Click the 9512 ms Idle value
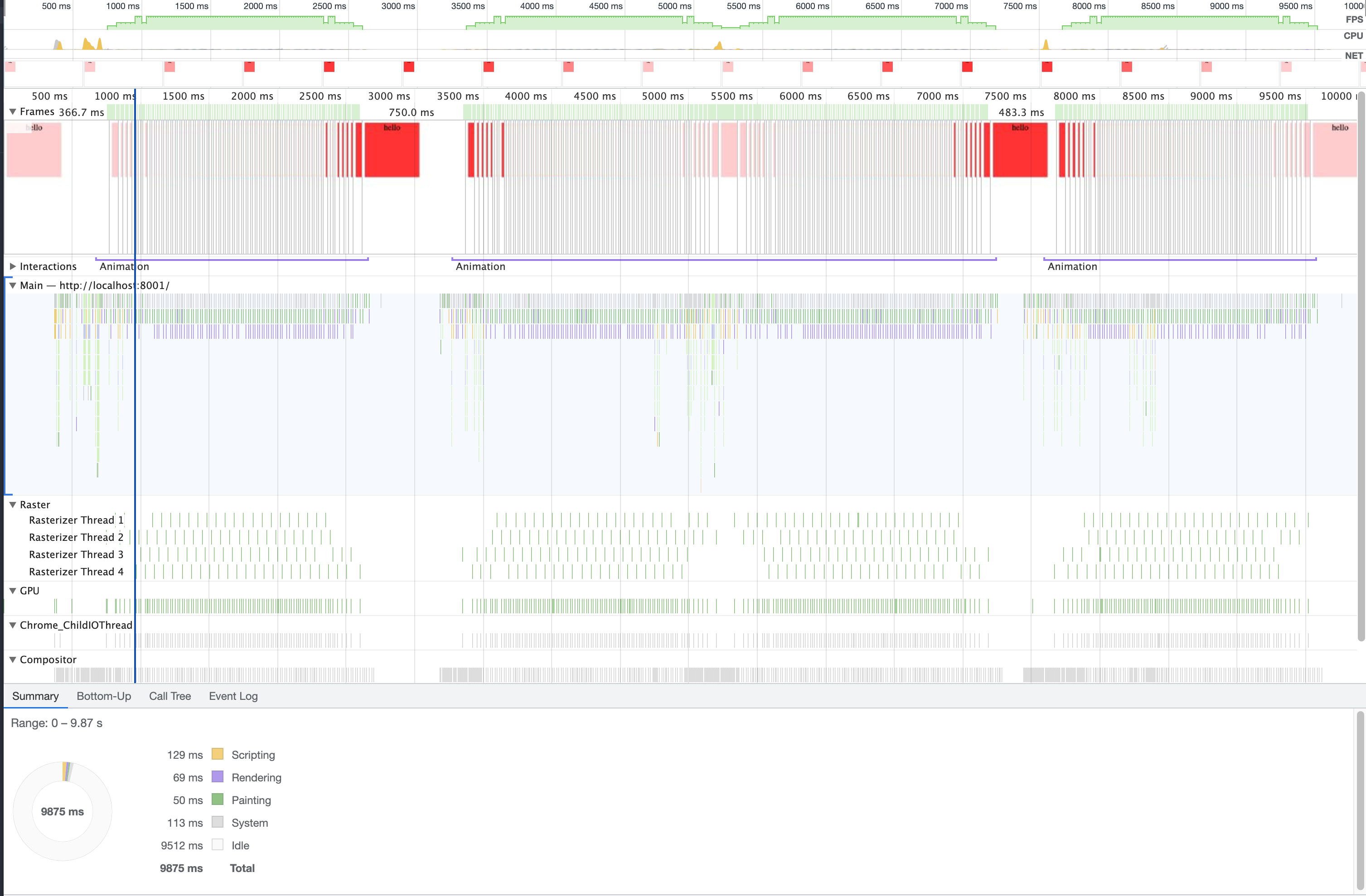Screen dimensions: 1366x896 (182, 846)
